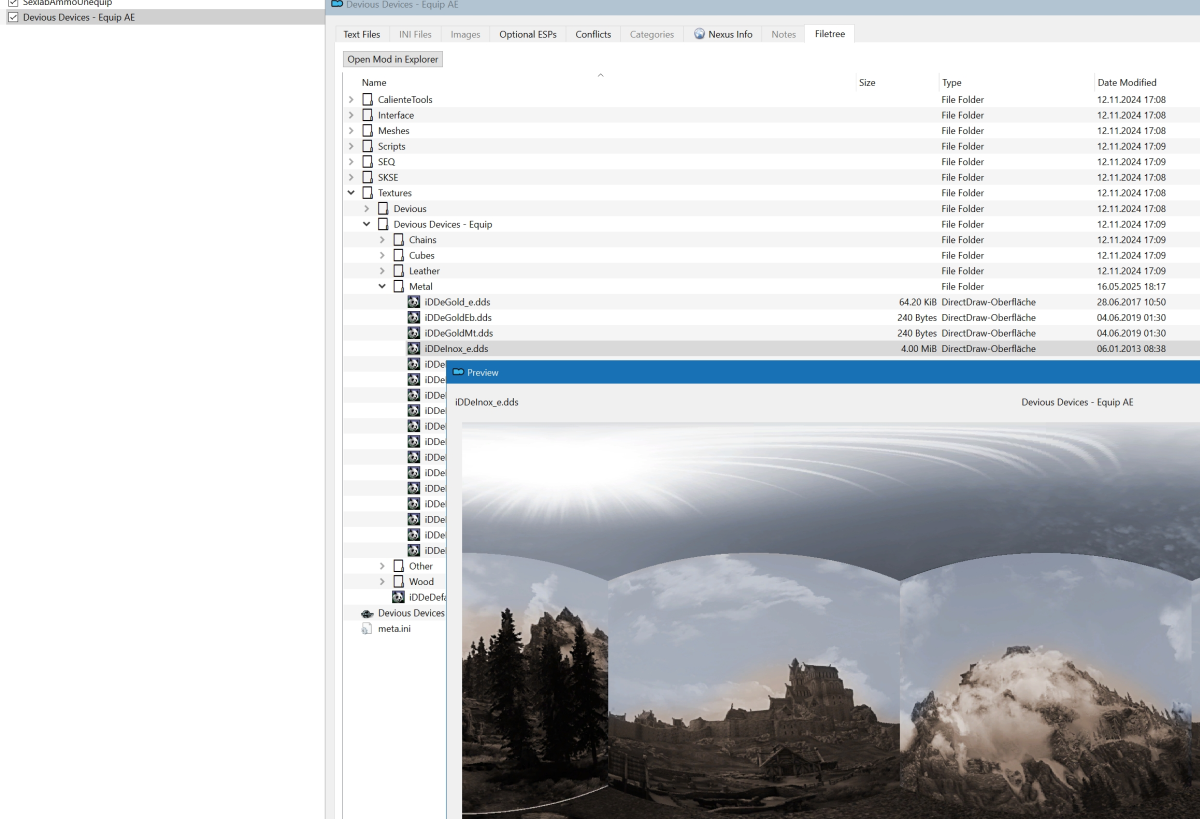Viewport: 1200px width, 819px height.
Task: Switch to the Optional ESPs tab
Action: pos(528,34)
